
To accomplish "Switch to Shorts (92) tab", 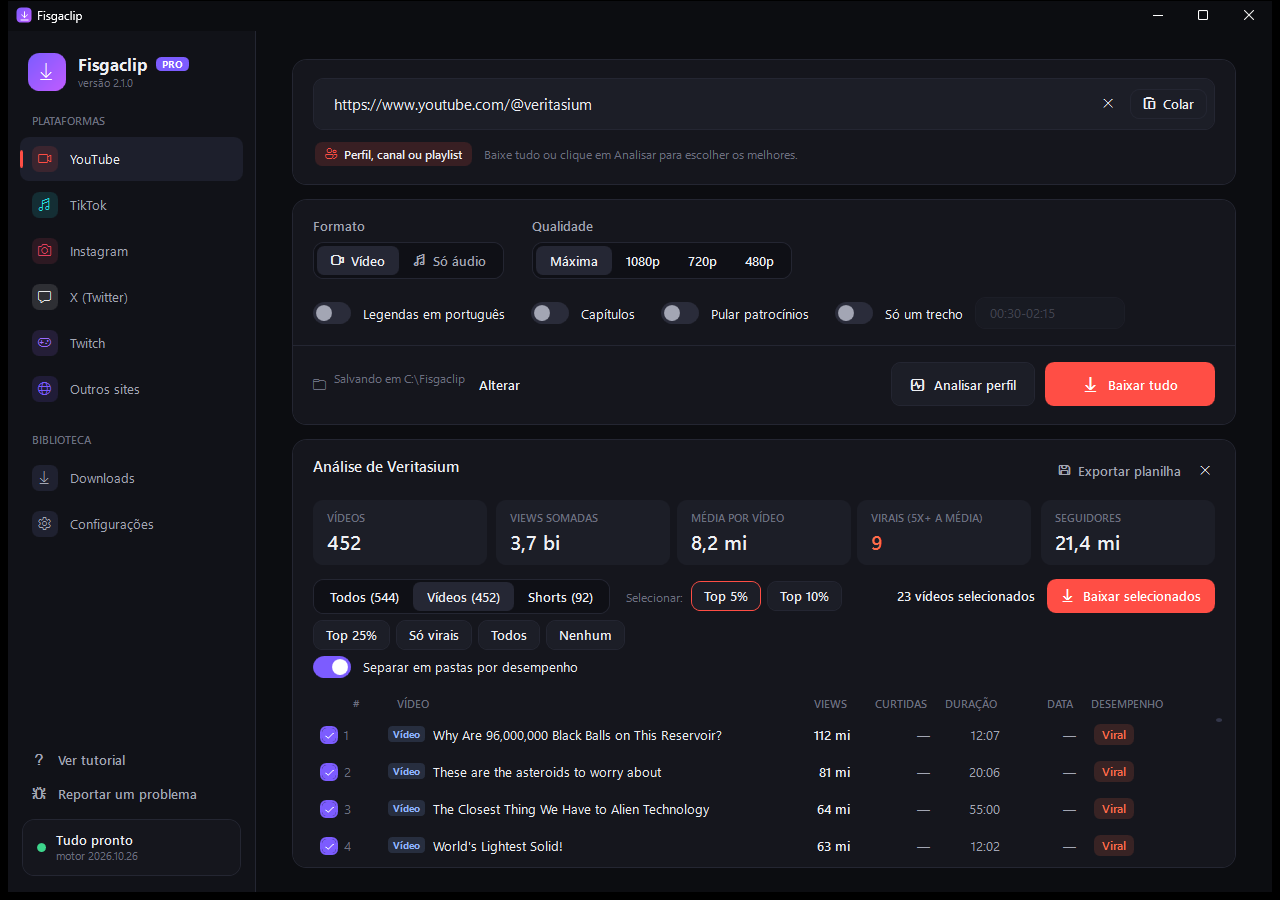I will 560,597.
